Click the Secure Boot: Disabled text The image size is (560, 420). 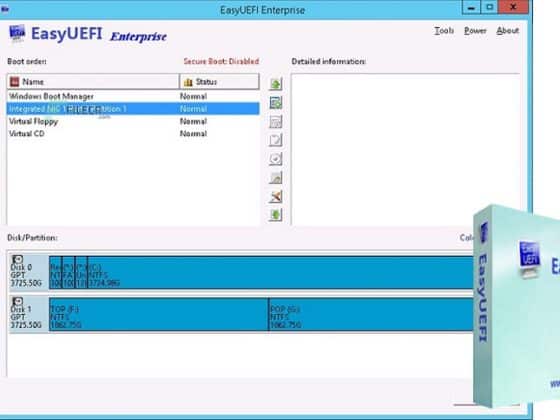click(x=221, y=61)
